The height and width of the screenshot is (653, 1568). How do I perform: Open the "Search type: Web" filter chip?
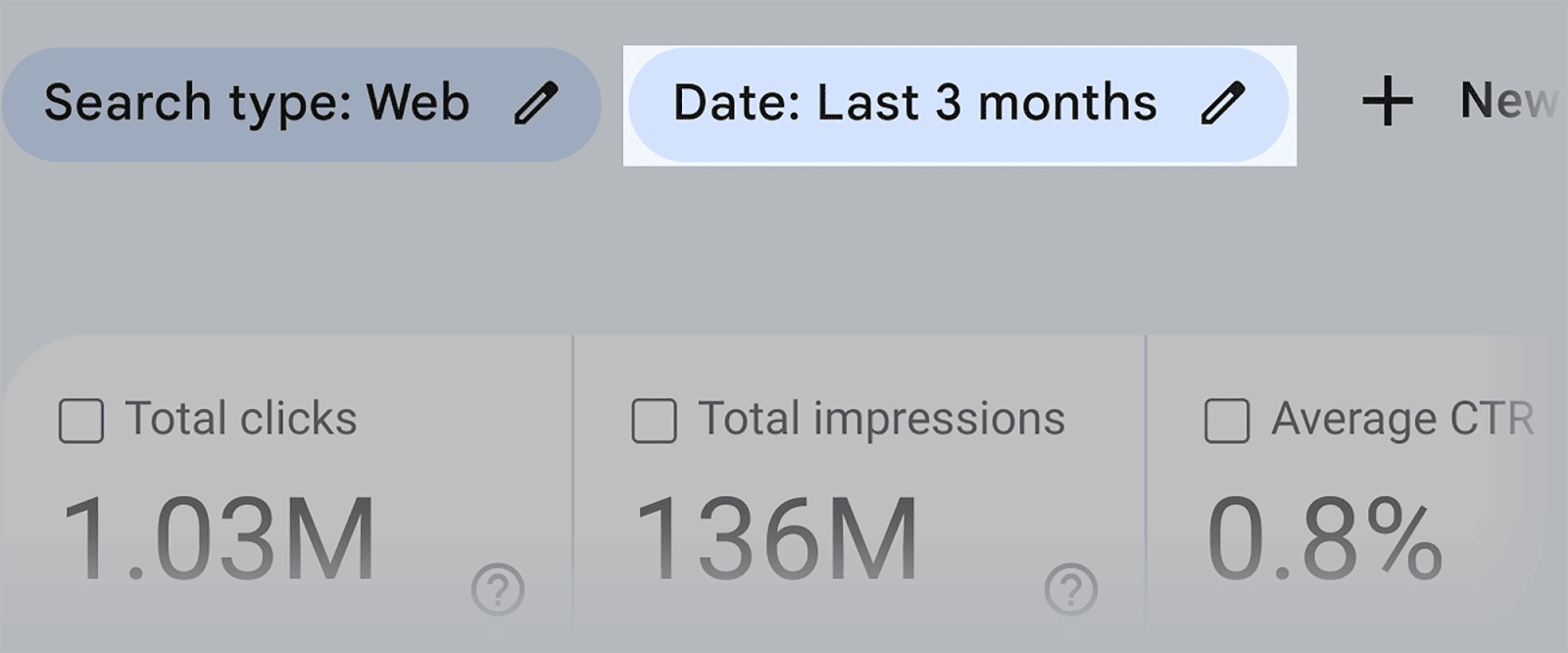(257, 103)
